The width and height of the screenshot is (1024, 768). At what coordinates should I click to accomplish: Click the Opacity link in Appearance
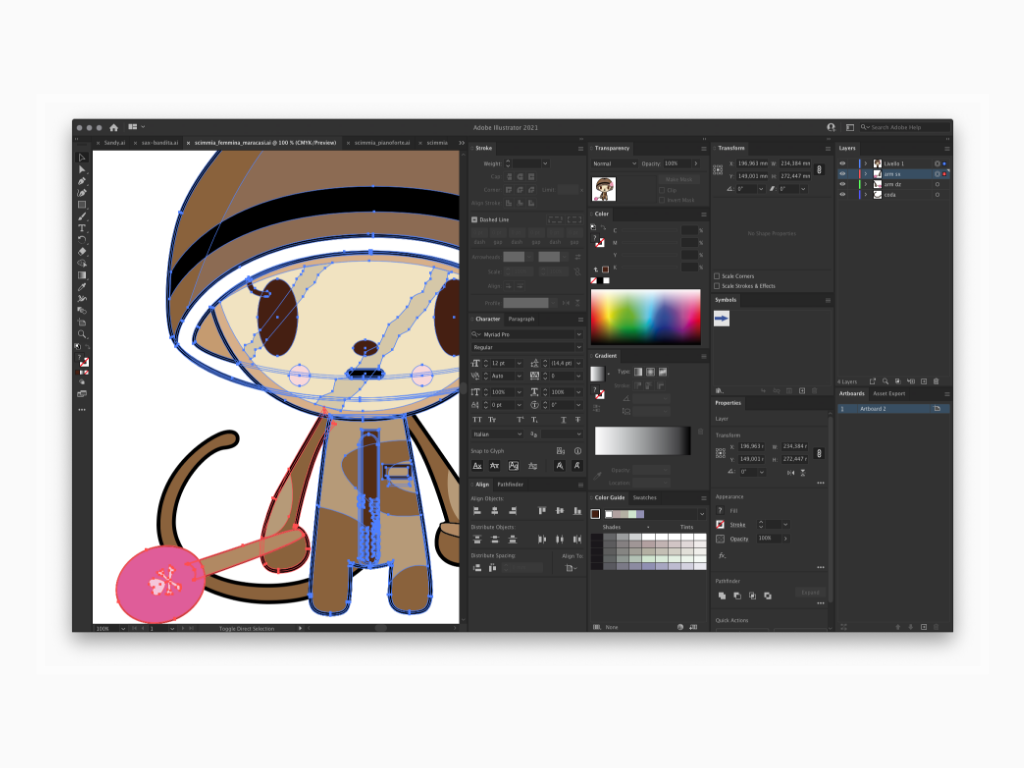pos(739,539)
